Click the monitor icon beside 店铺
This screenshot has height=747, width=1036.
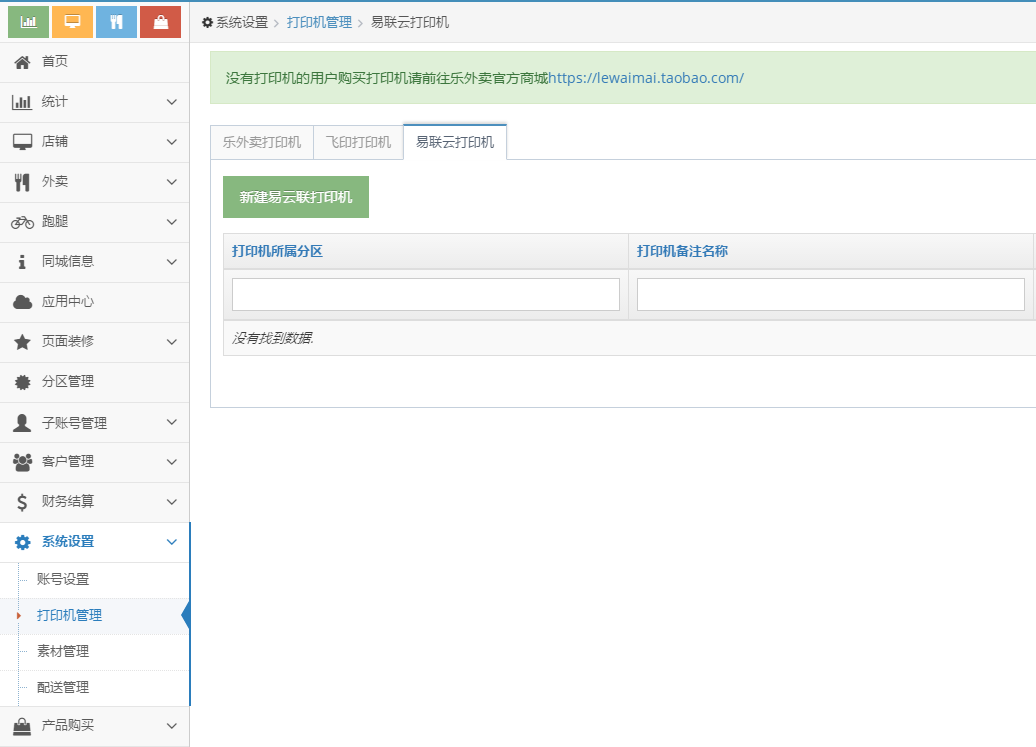click(x=22, y=142)
